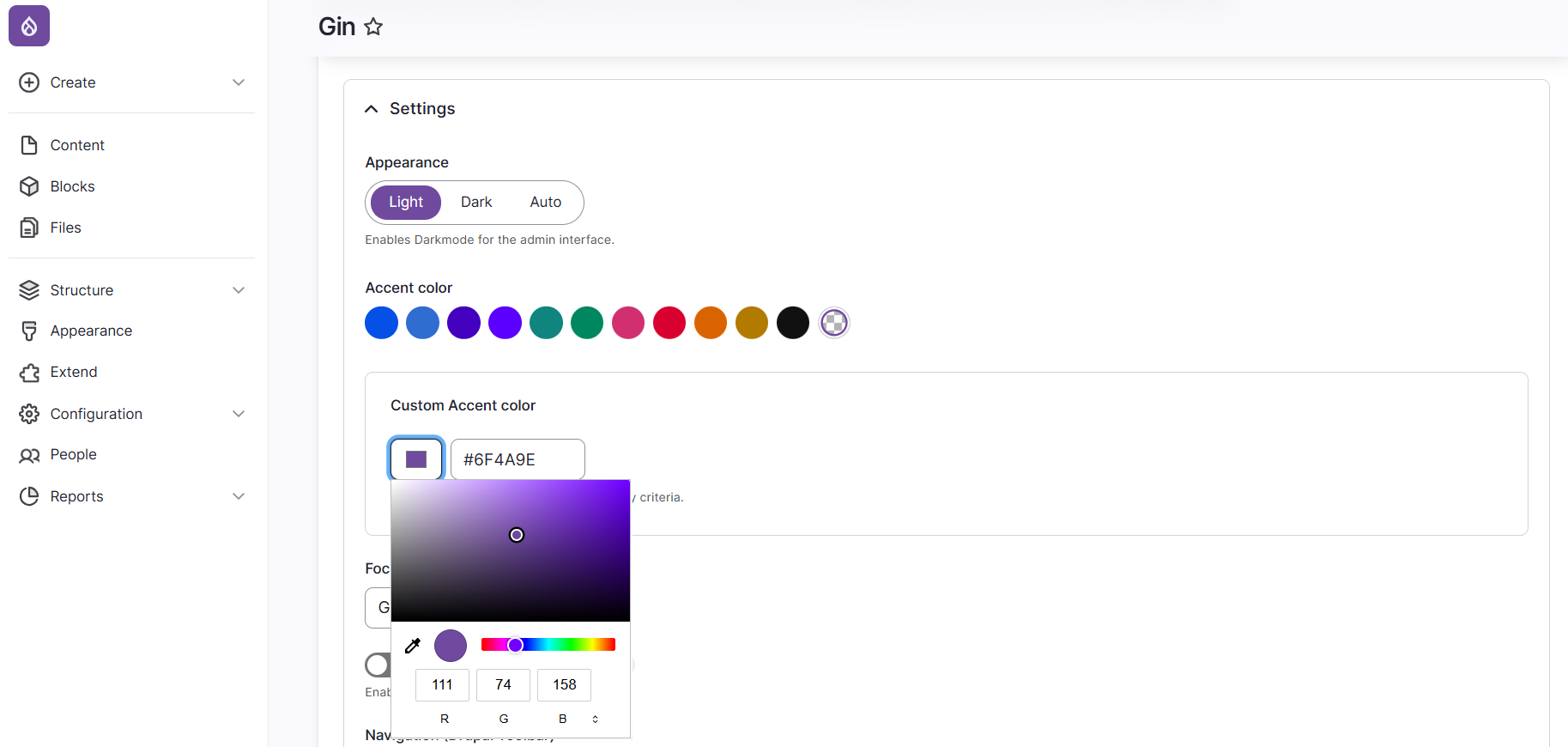The image size is (1568, 747).
Task: Click the G value field 74
Action: coord(503,685)
